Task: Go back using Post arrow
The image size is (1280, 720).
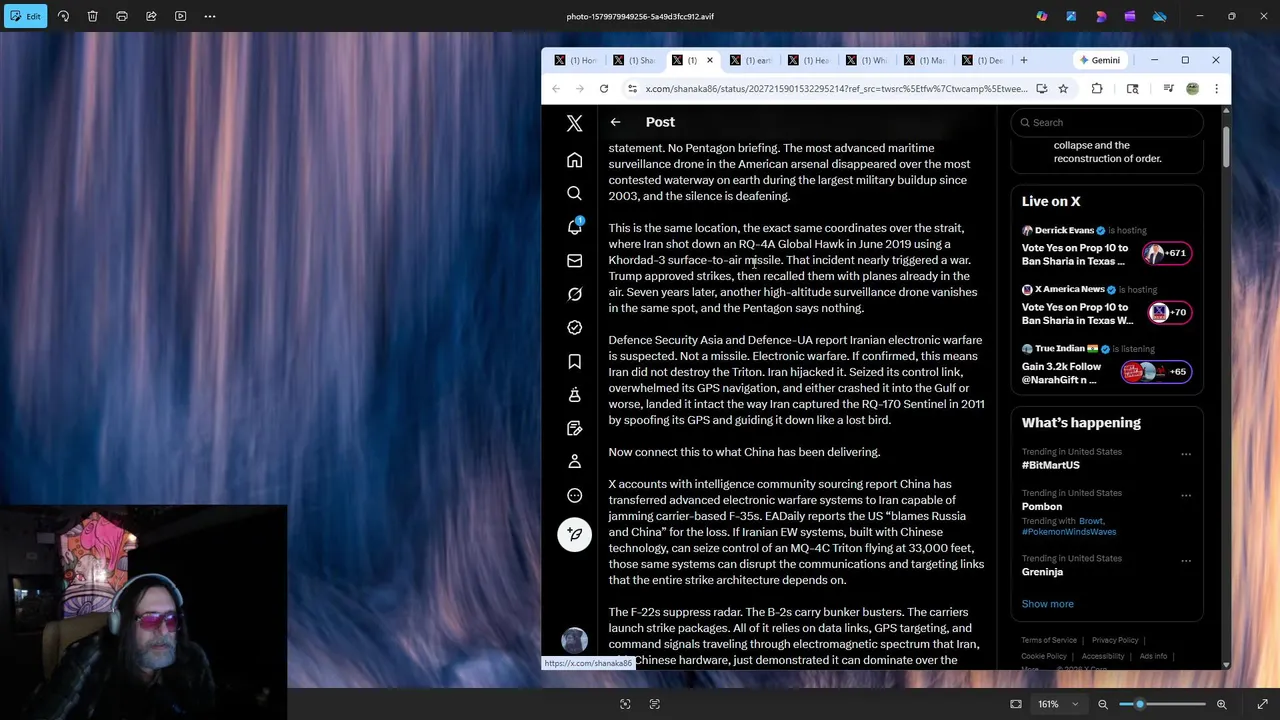Action: pos(615,122)
